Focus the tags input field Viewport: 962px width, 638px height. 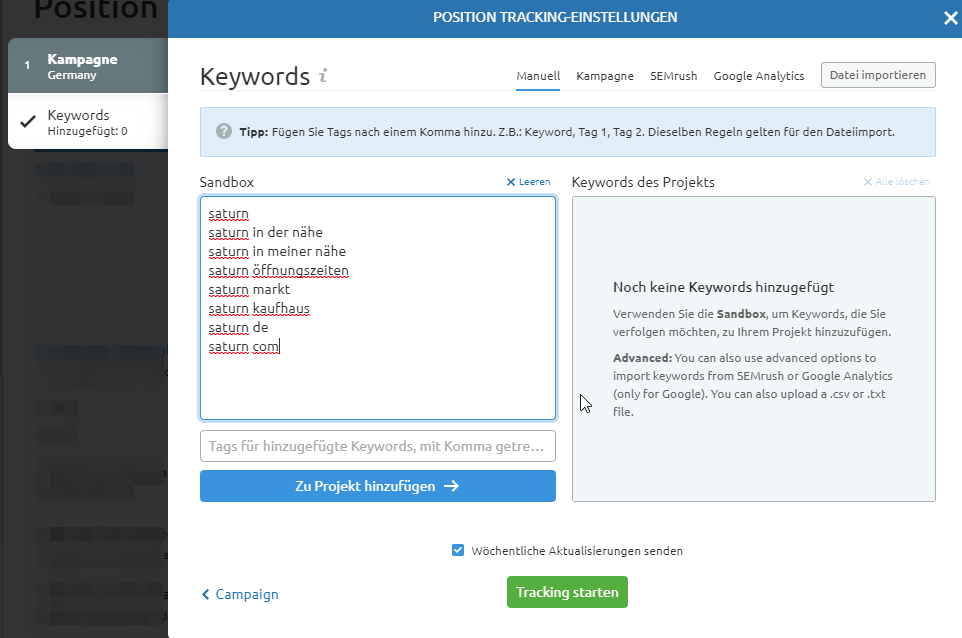[378, 446]
